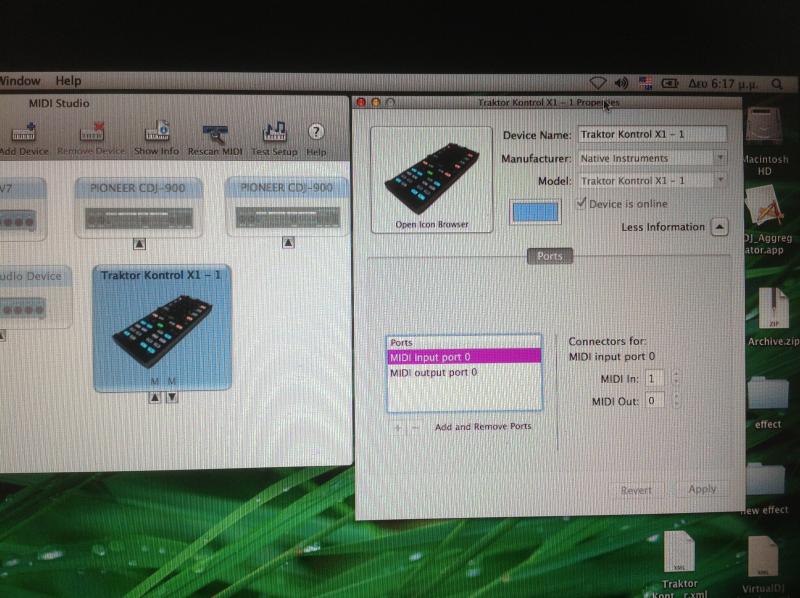Adjust the MIDI Out stepper arrows
Image resolution: width=800 pixels, height=598 pixels.
676,400
